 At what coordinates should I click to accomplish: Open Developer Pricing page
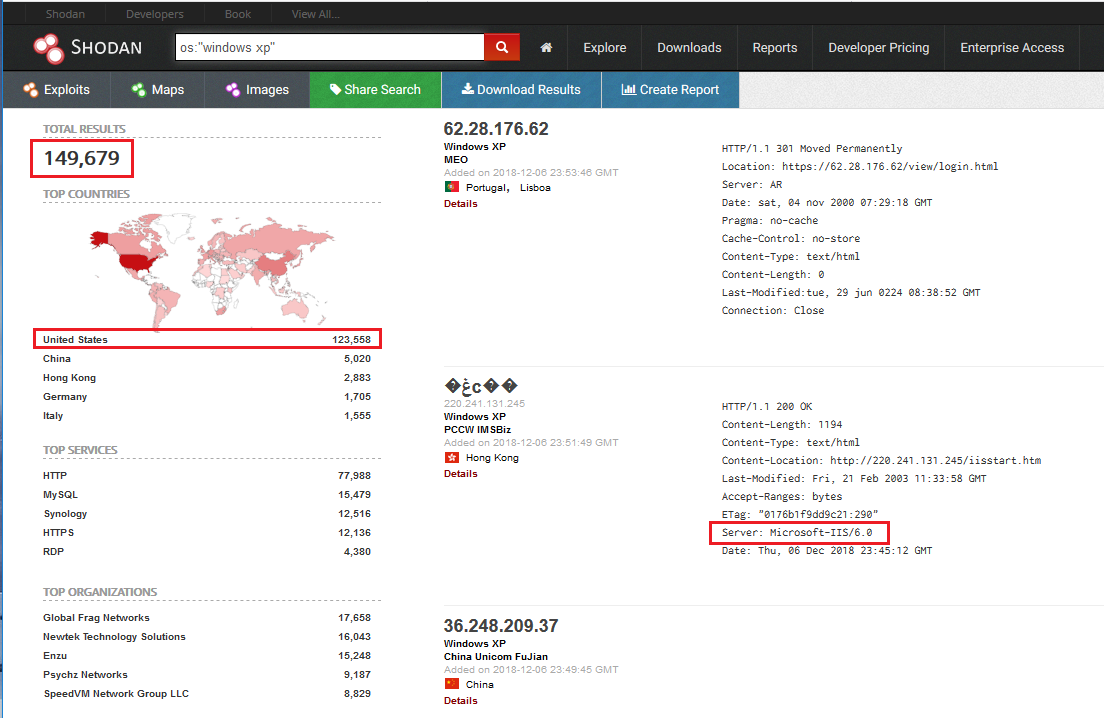click(x=879, y=48)
